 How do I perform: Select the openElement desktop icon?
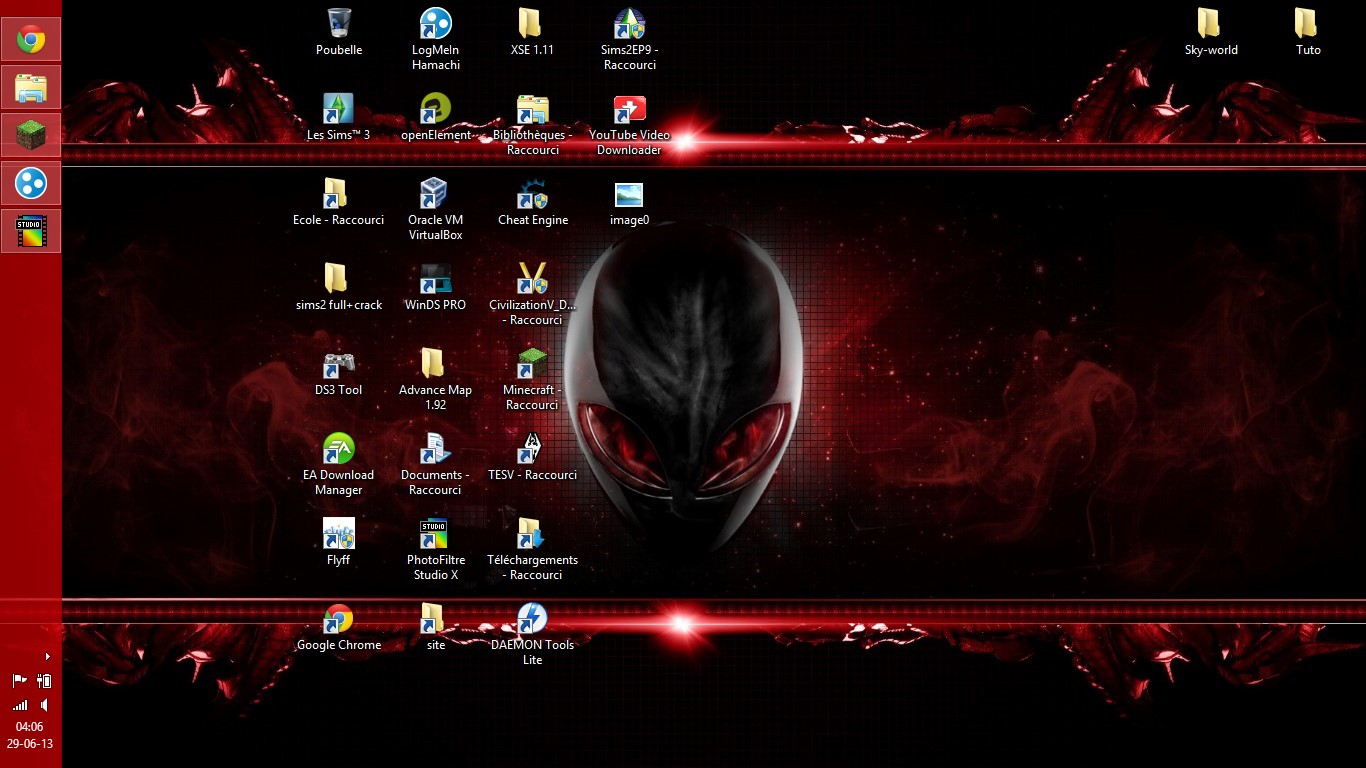click(x=436, y=117)
